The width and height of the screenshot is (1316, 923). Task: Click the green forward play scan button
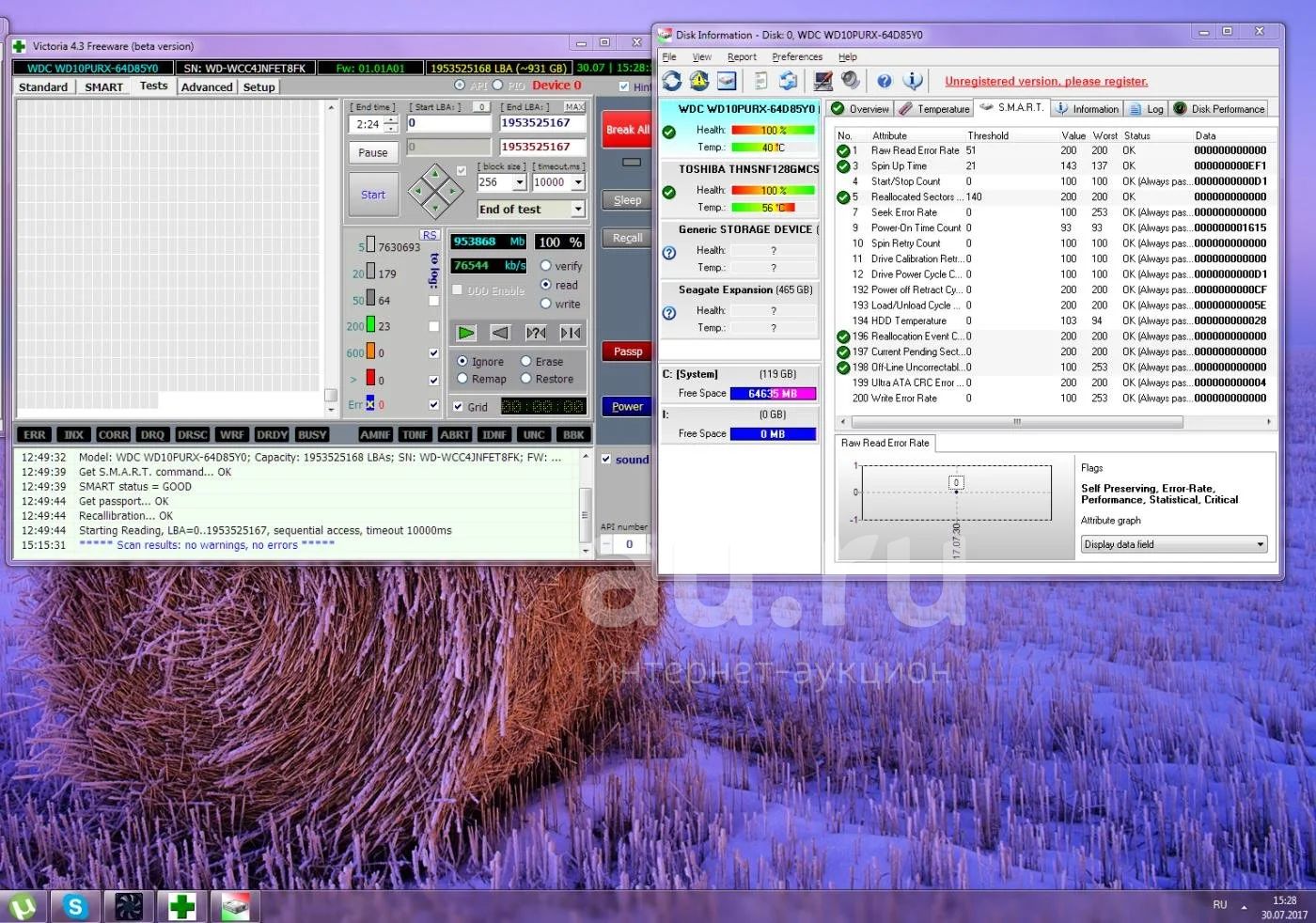(466, 332)
